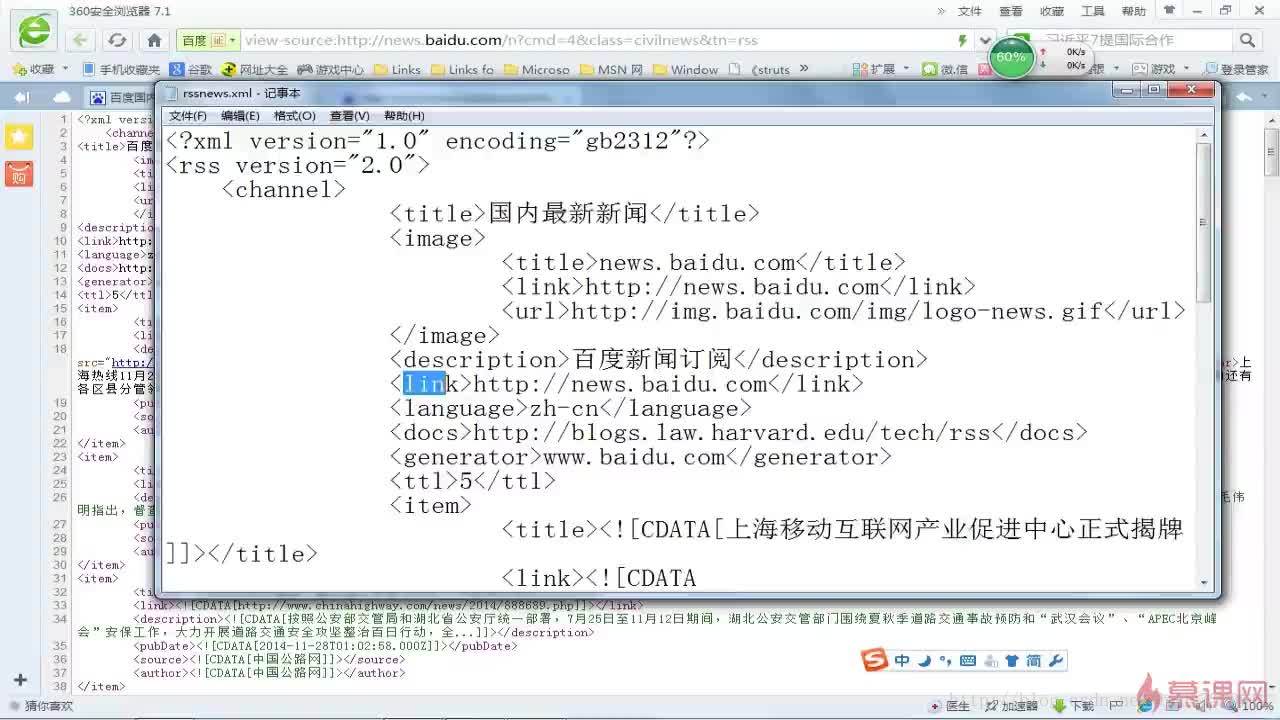Open the chinahighway.com link in page source
Screen dimensions: 1280x720
pyautogui.click(x=411, y=606)
